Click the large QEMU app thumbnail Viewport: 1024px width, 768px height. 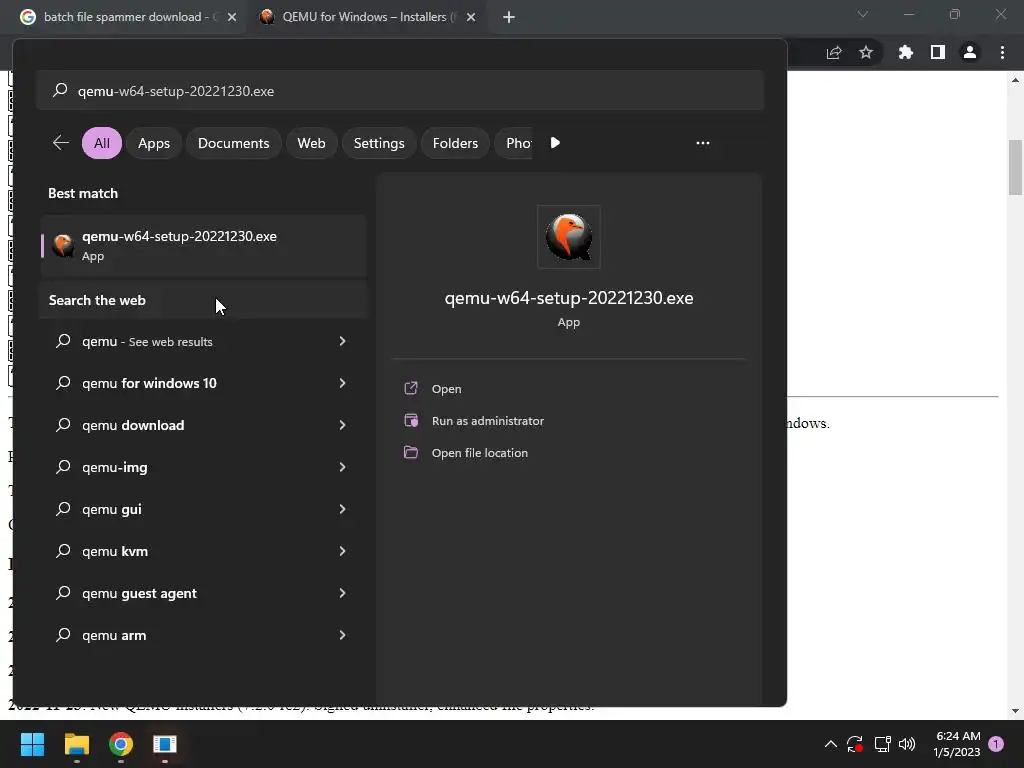[x=569, y=237]
